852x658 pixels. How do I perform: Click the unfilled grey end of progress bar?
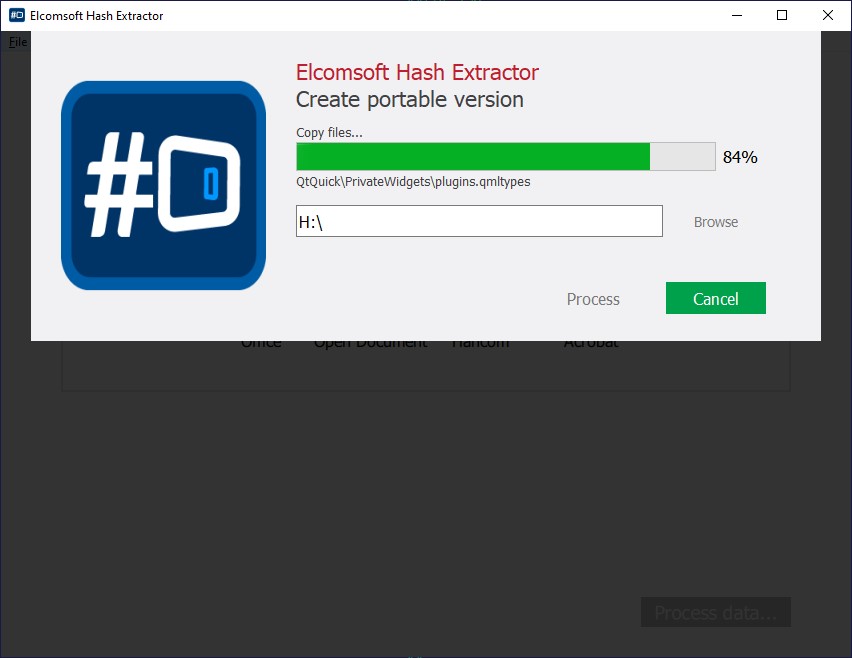pyautogui.click(x=682, y=157)
